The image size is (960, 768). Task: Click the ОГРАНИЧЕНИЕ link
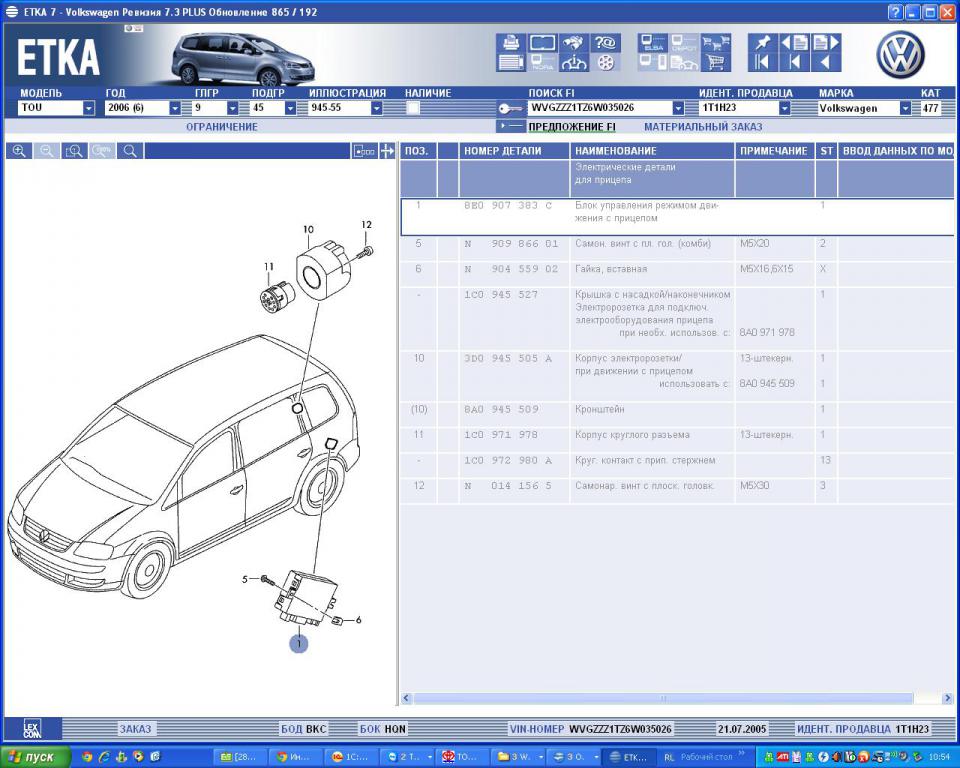[x=222, y=127]
